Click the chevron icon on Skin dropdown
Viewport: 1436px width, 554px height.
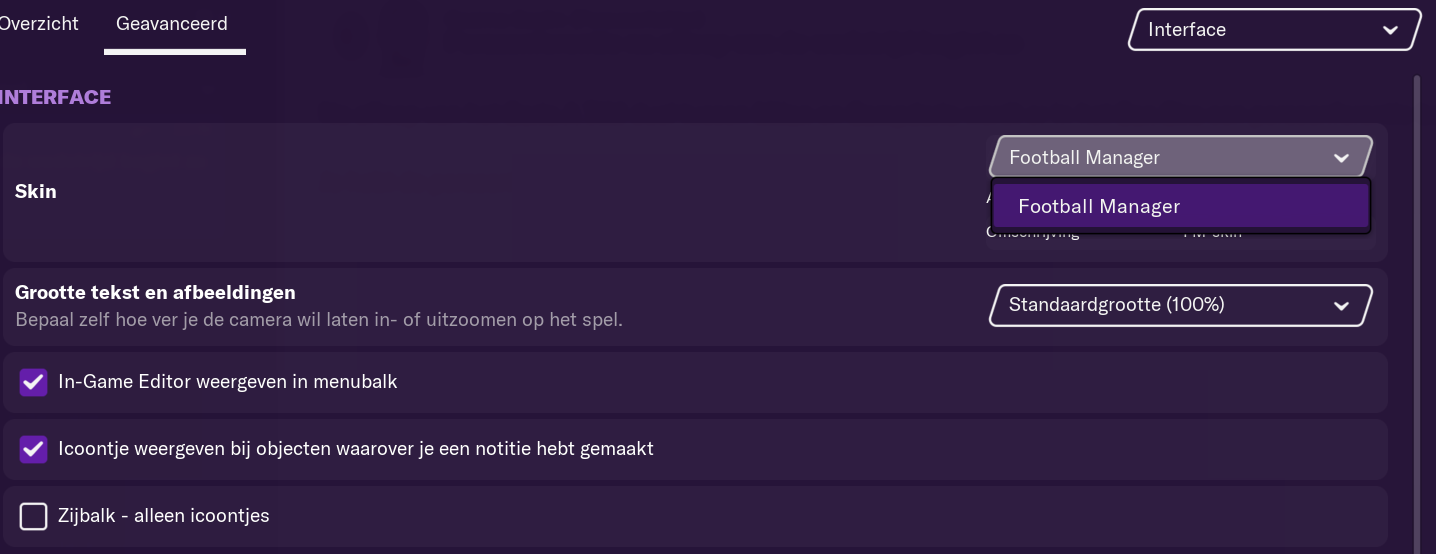1342,158
